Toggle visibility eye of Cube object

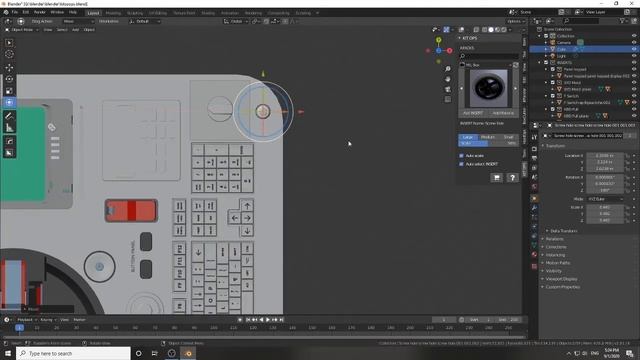click(634, 49)
